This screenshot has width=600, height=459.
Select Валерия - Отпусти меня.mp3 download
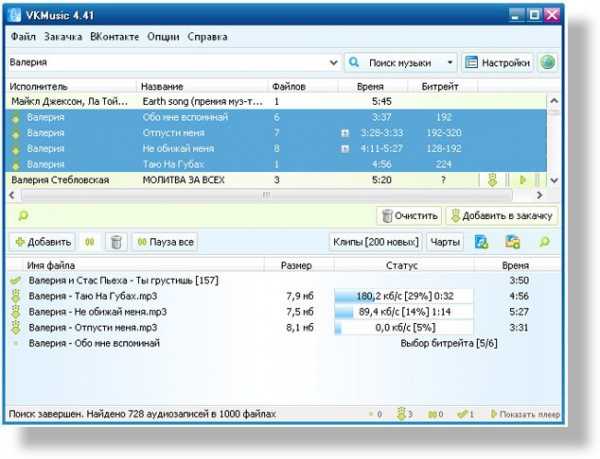click(283, 327)
